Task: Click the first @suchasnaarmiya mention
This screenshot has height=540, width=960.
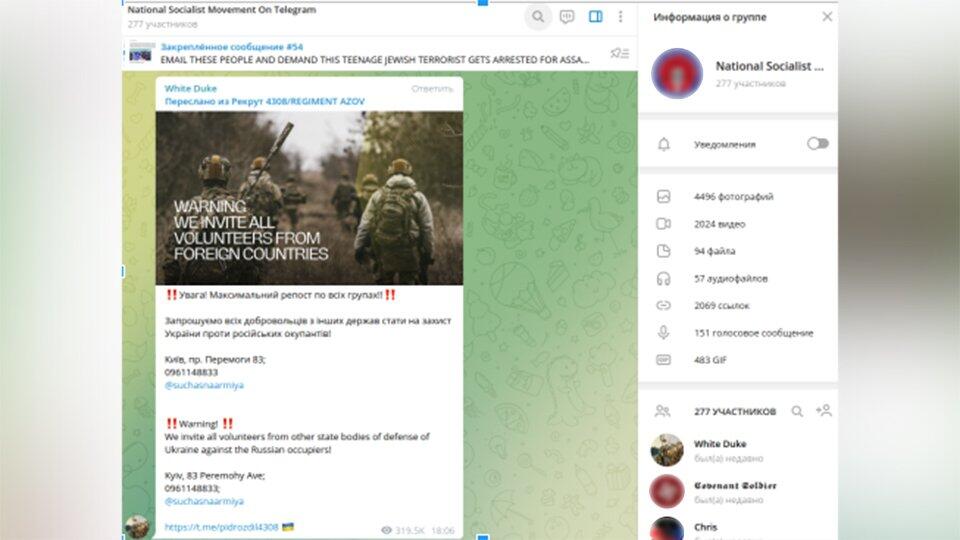Action: pyautogui.click(x=204, y=385)
